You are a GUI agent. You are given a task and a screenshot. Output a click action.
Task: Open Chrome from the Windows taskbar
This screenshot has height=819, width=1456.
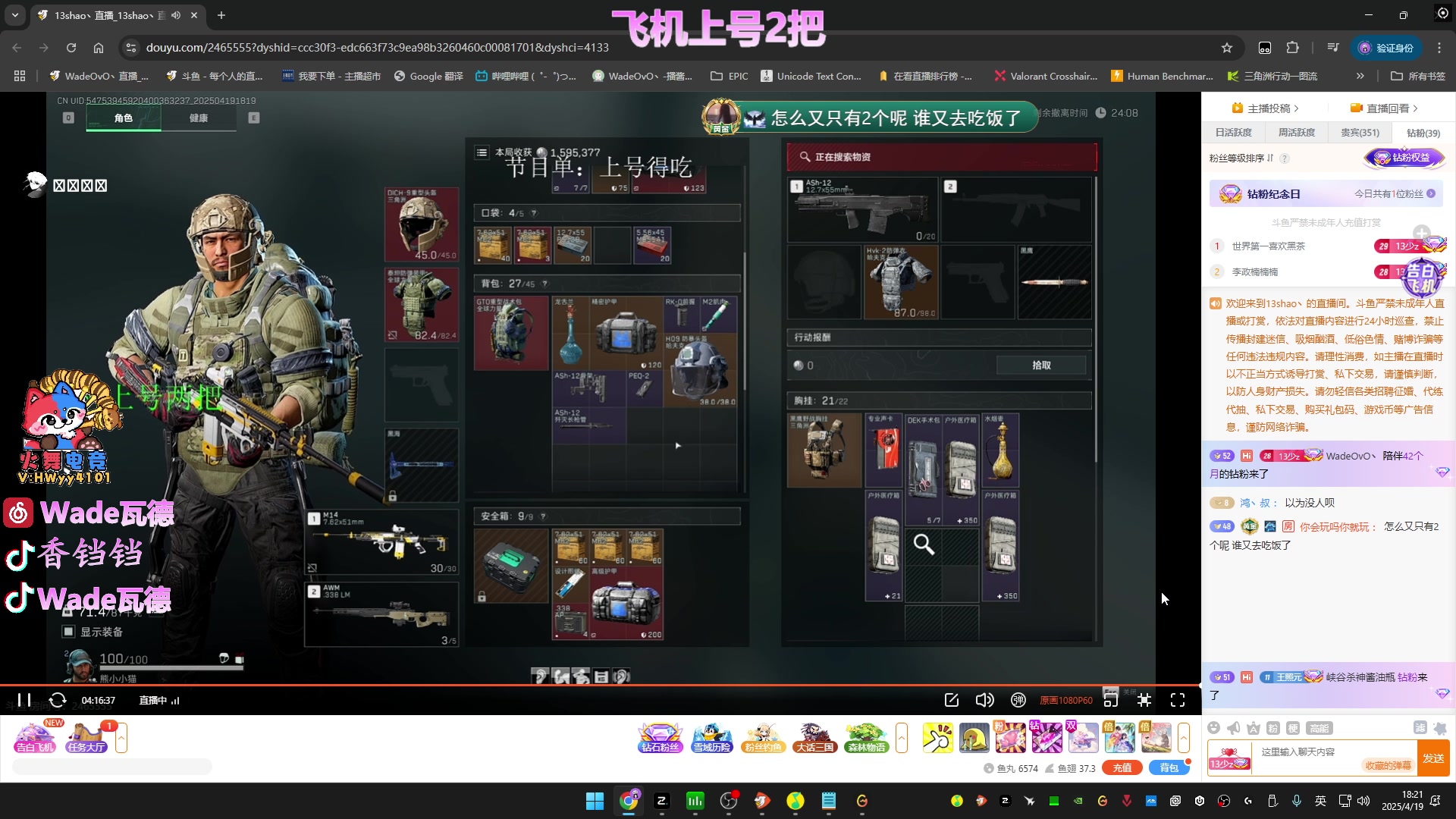[x=629, y=800]
